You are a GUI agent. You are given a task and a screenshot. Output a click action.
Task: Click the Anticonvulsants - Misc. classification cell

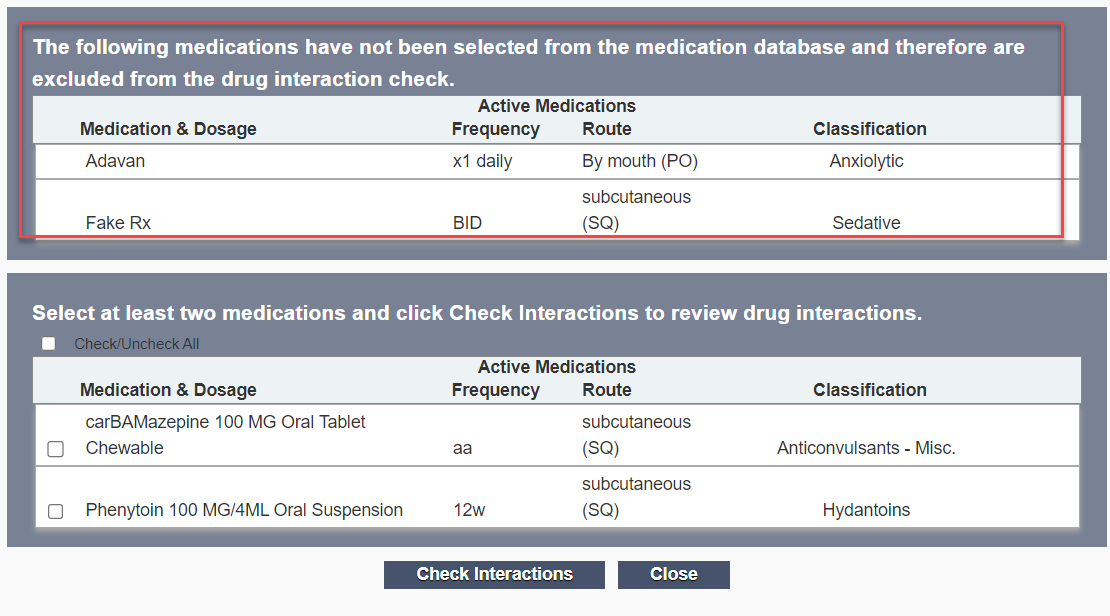pyautogui.click(x=866, y=448)
